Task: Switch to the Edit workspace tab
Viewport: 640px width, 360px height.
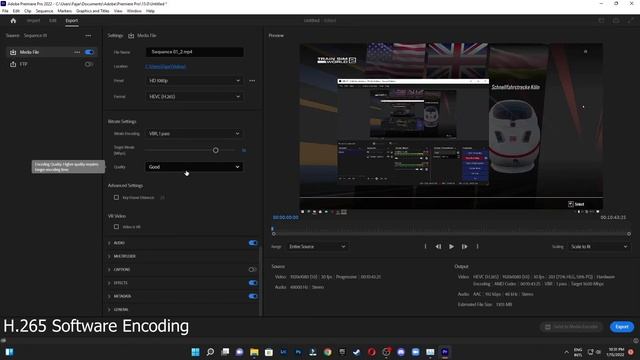Action: click(53, 20)
